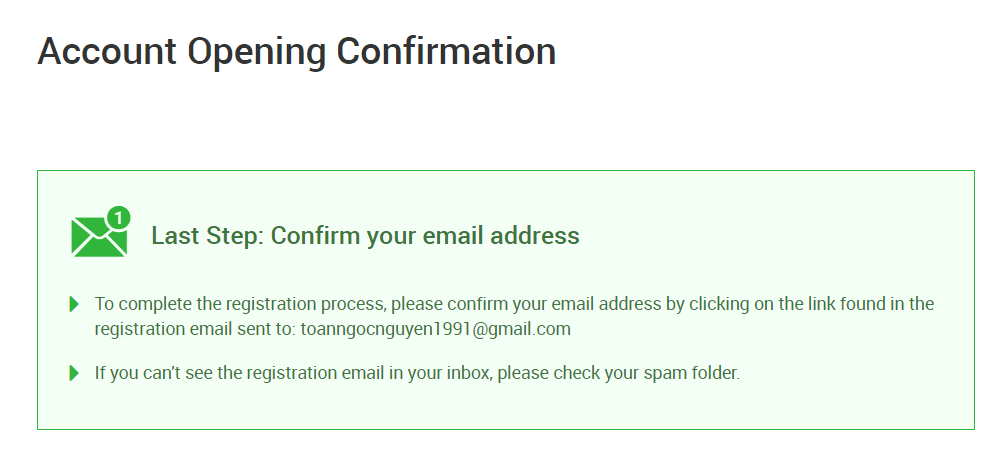
Task: Click the green arrow bullet beside 'To complete'
Action: pos(74,303)
